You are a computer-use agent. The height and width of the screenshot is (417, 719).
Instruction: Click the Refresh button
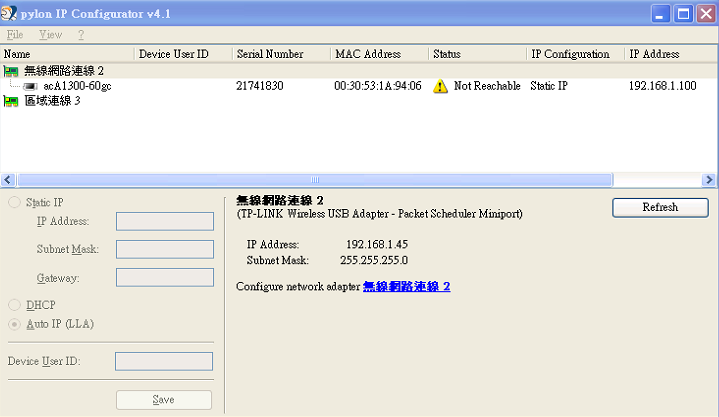[660, 207]
